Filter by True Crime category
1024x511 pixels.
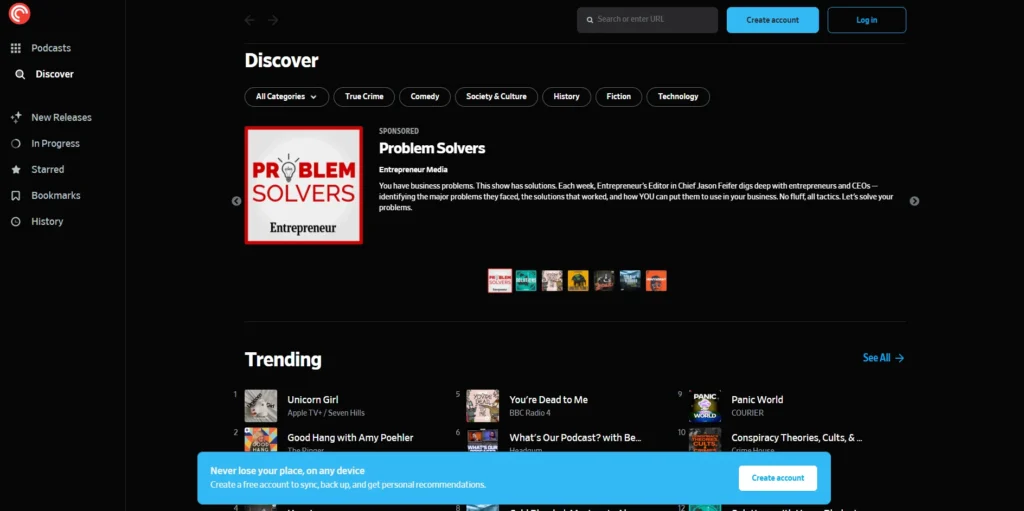click(364, 97)
